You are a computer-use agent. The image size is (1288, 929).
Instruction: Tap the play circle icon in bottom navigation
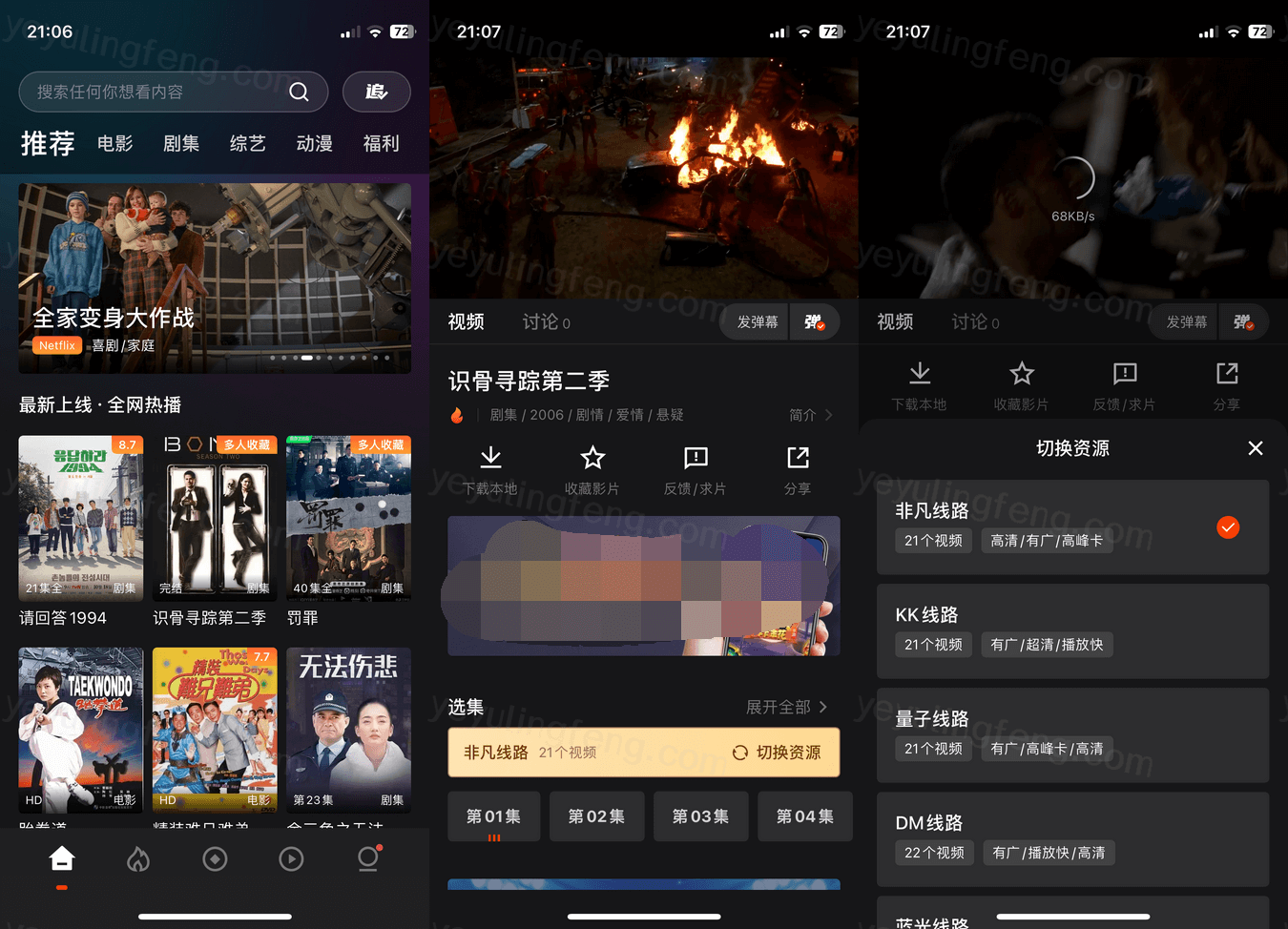(x=291, y=859)
